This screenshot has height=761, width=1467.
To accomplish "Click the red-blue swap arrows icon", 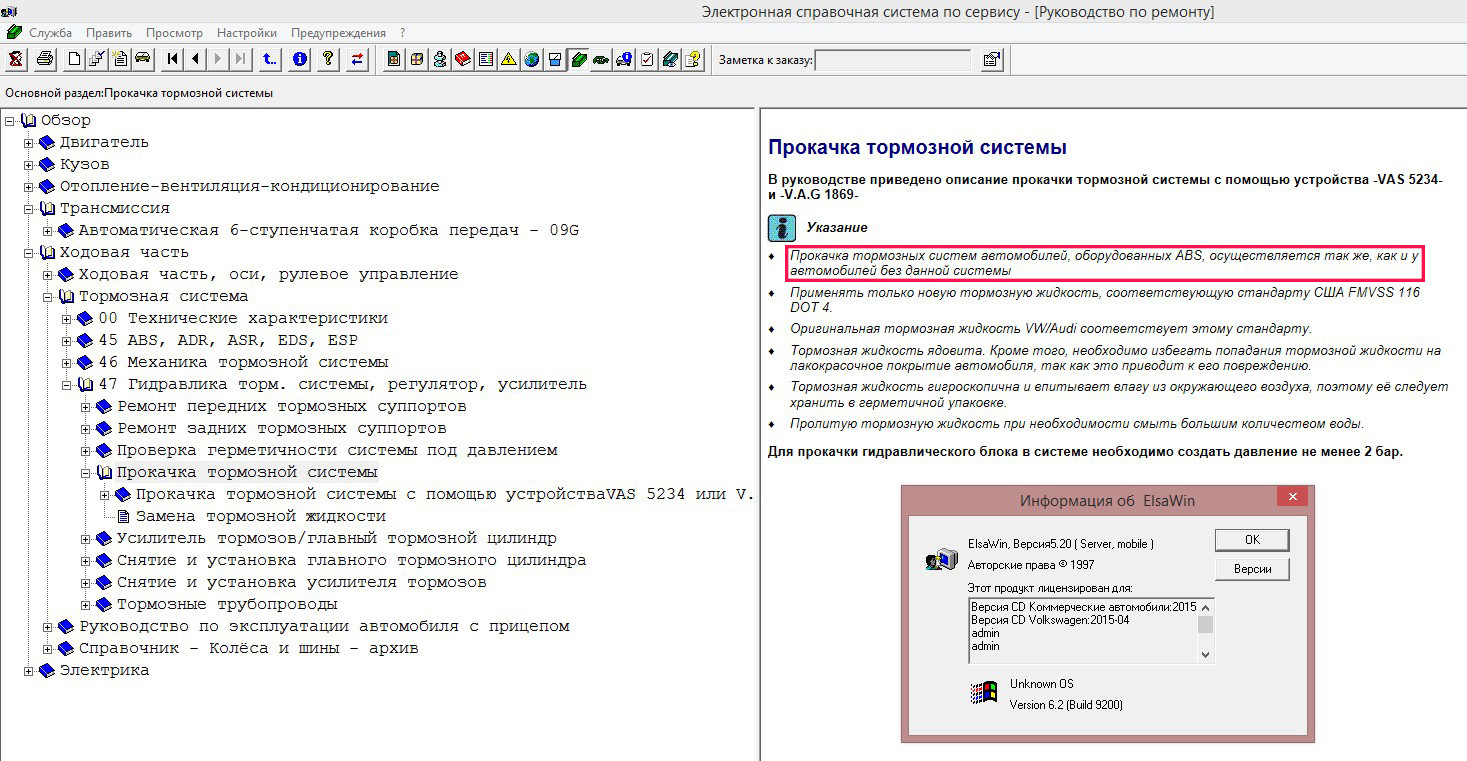I will [x=356, y=59].
